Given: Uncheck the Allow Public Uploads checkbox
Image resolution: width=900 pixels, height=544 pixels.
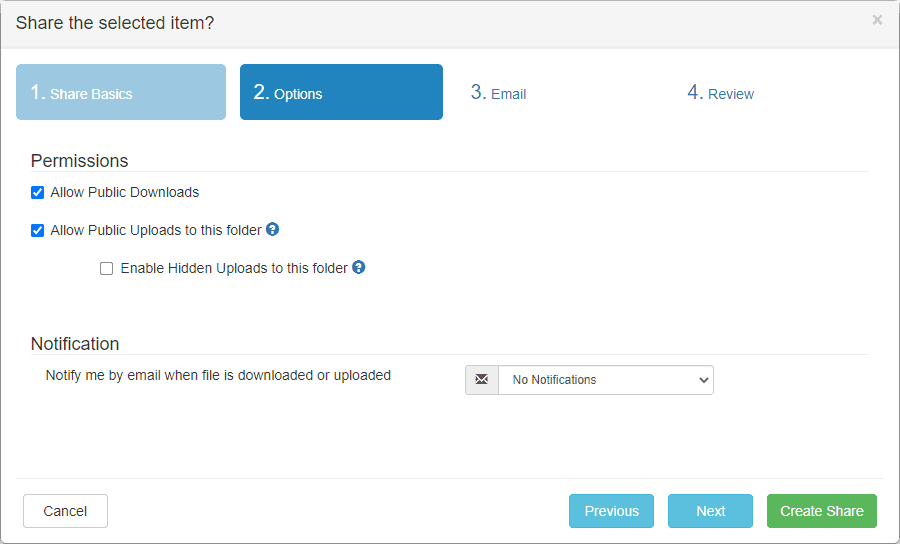Looking at the screenshot, I should [38, 230].
